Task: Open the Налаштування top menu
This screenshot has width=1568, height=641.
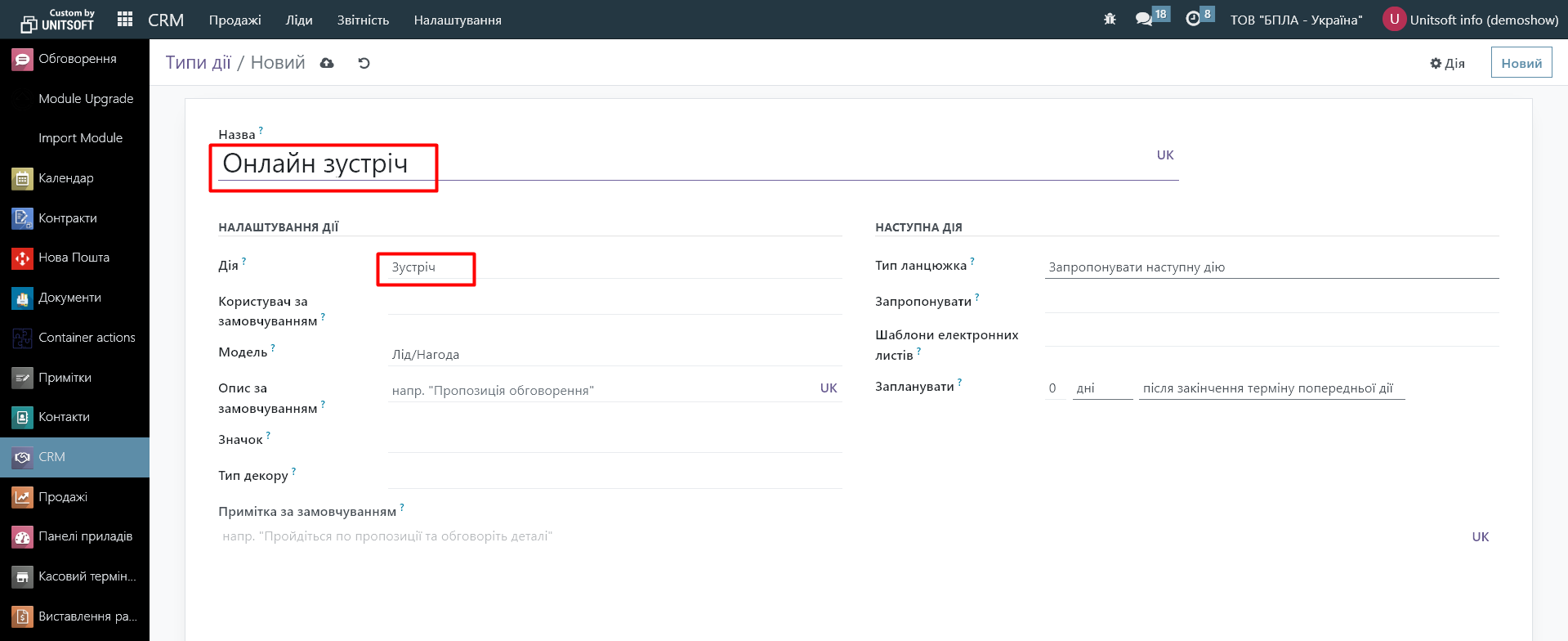Action: click(458, 20)
